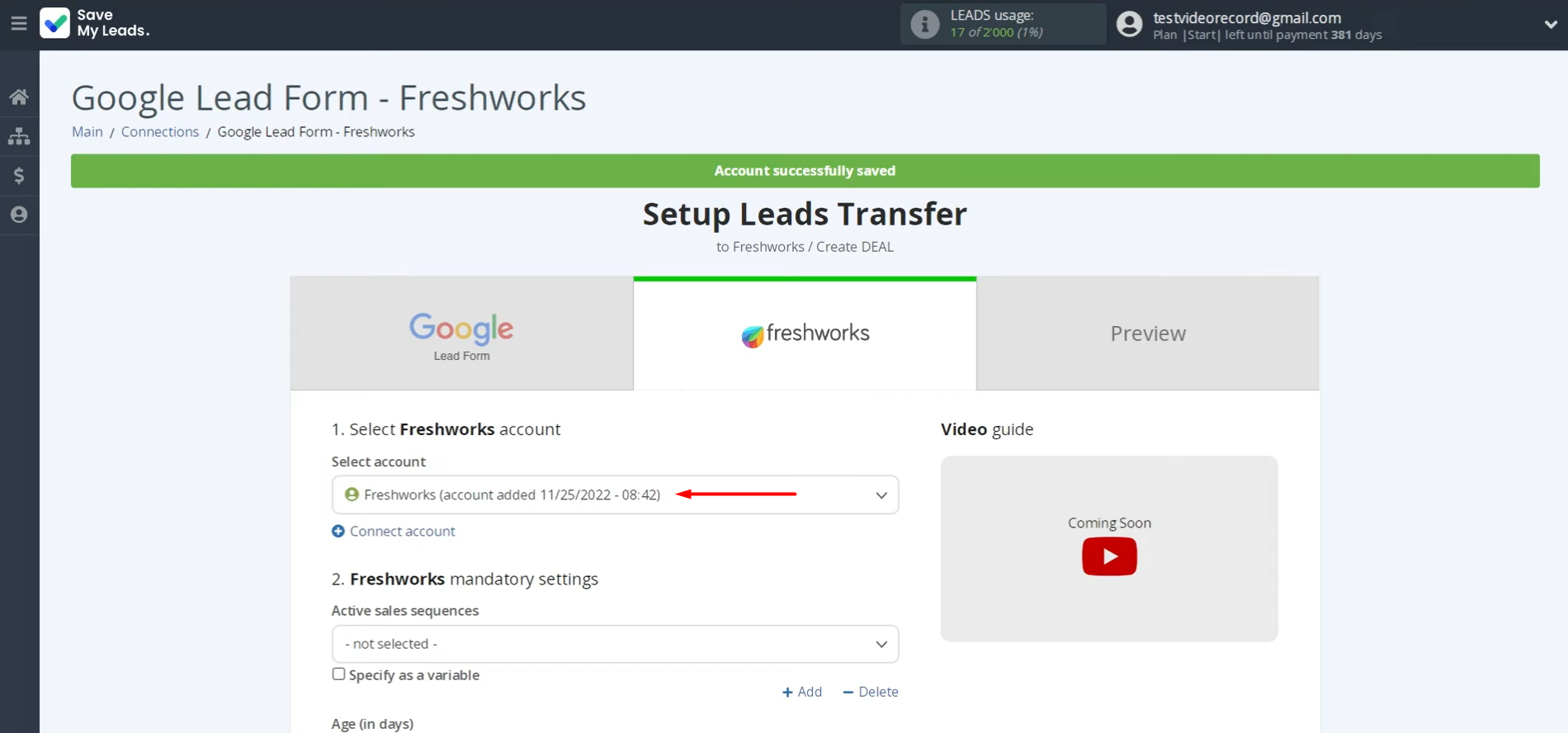
Task: Click the LEADS usage info icon
Action: click(924, 24)
